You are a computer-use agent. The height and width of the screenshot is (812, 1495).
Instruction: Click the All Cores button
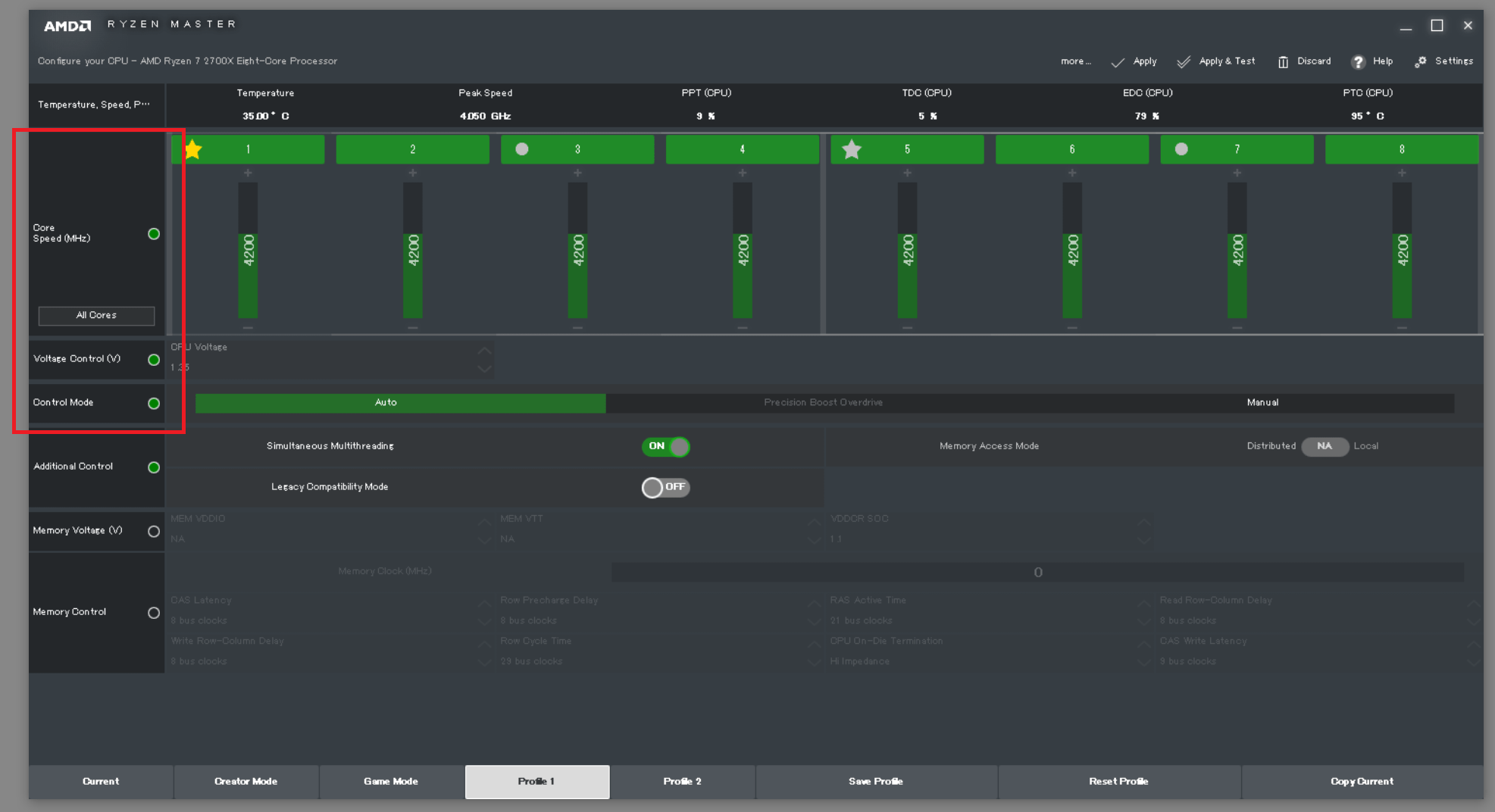click(x=96, y=316)
